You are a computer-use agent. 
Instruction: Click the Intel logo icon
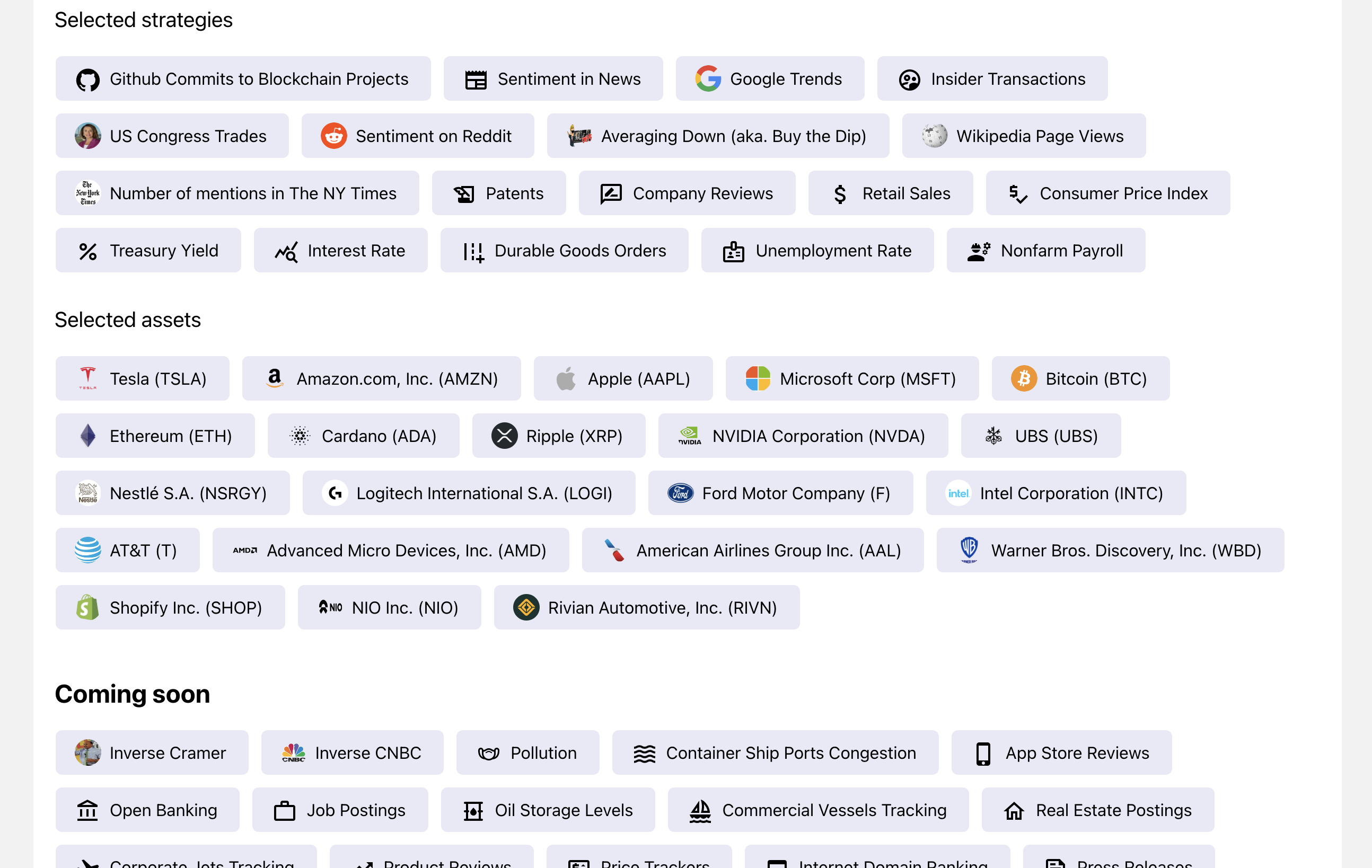958,493
